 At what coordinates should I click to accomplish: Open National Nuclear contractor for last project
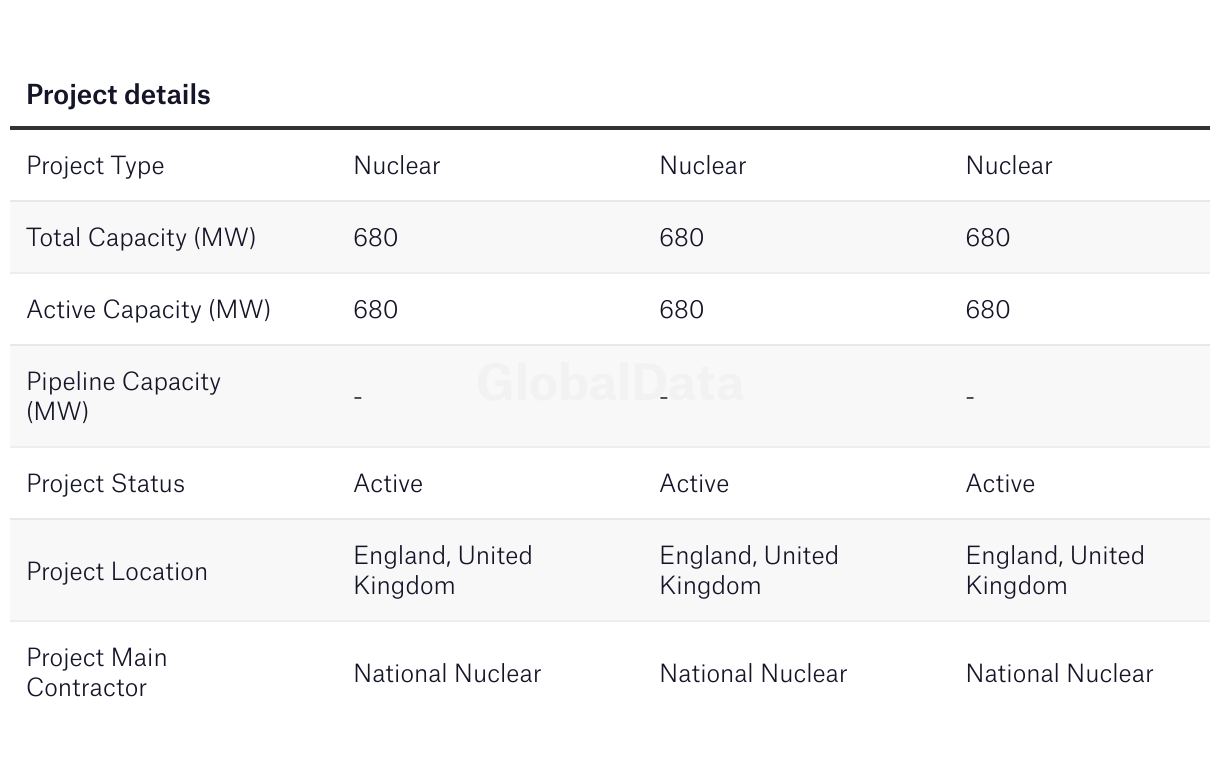(1059, 674)
